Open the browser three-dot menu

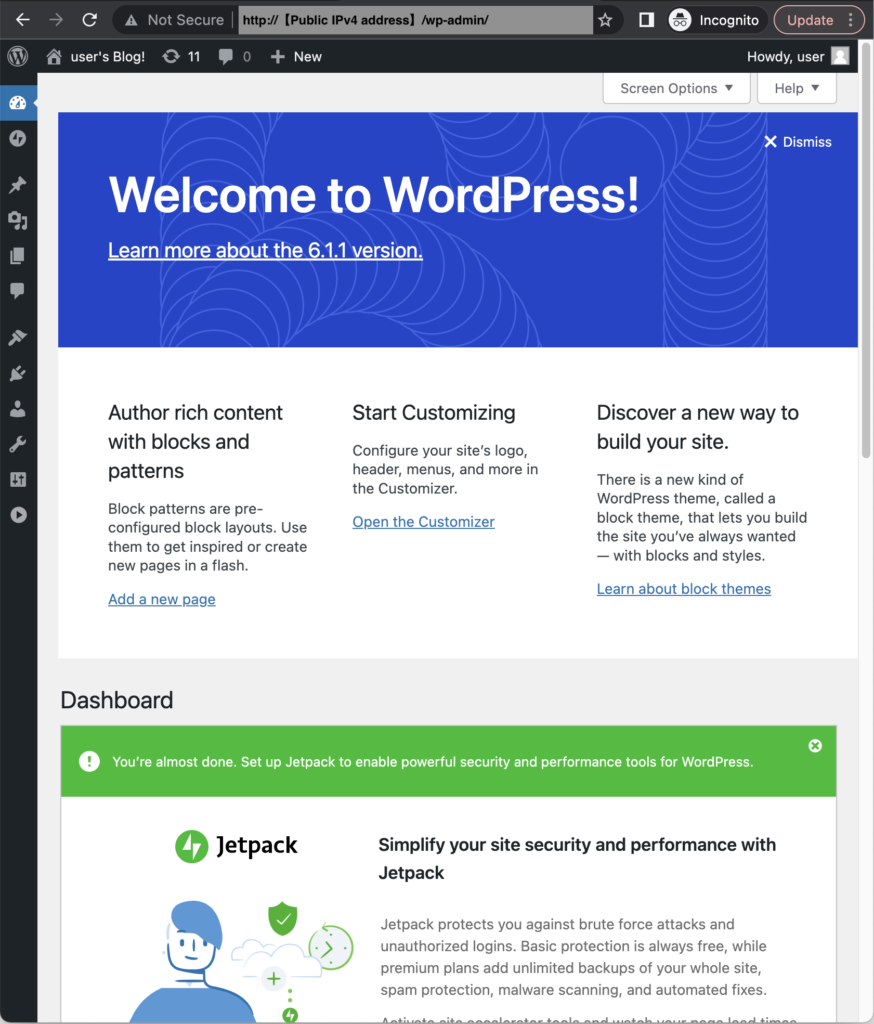[x=850, y=20]
